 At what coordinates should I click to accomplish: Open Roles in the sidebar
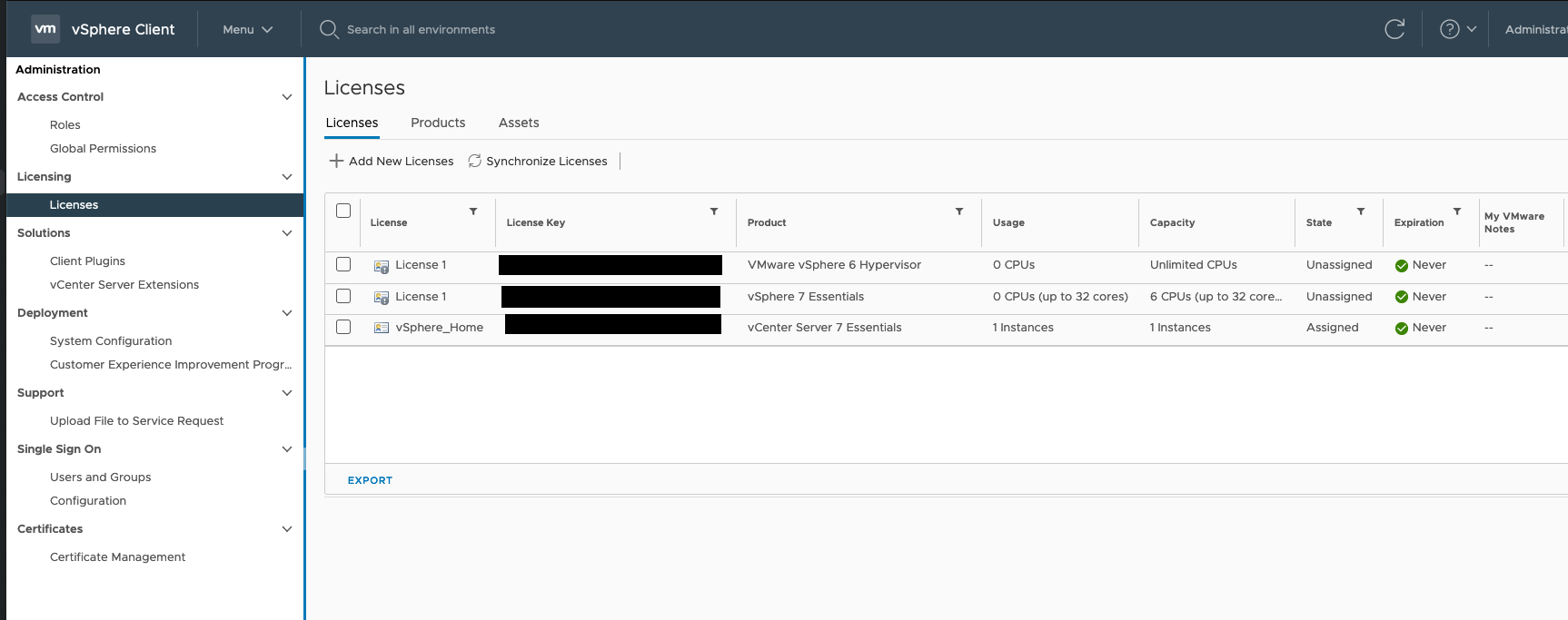pos(65,125)
